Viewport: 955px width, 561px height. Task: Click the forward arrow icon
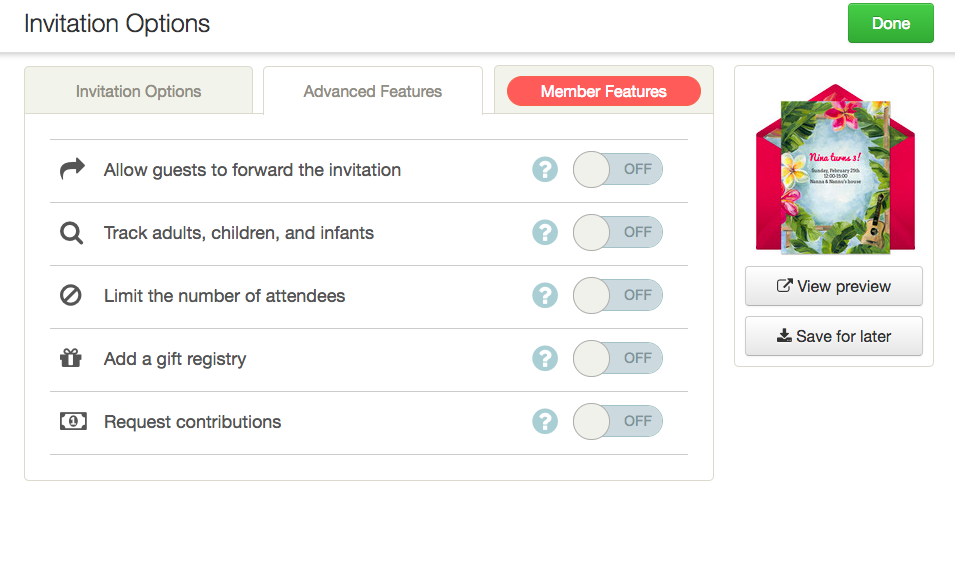pyautogui.click(x=72, y=170)
